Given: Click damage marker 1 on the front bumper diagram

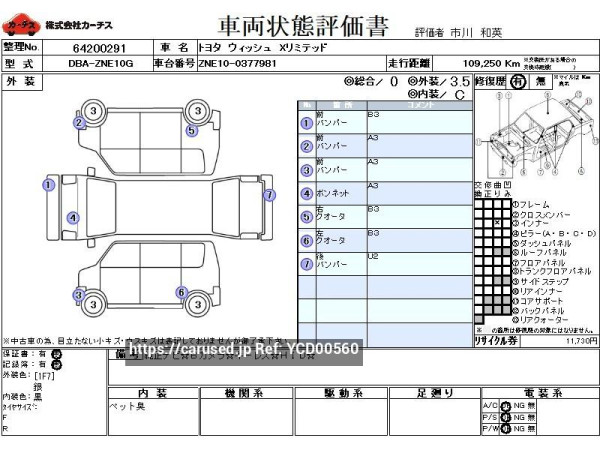Looking at the screenshot, I should tap(47, 184).
